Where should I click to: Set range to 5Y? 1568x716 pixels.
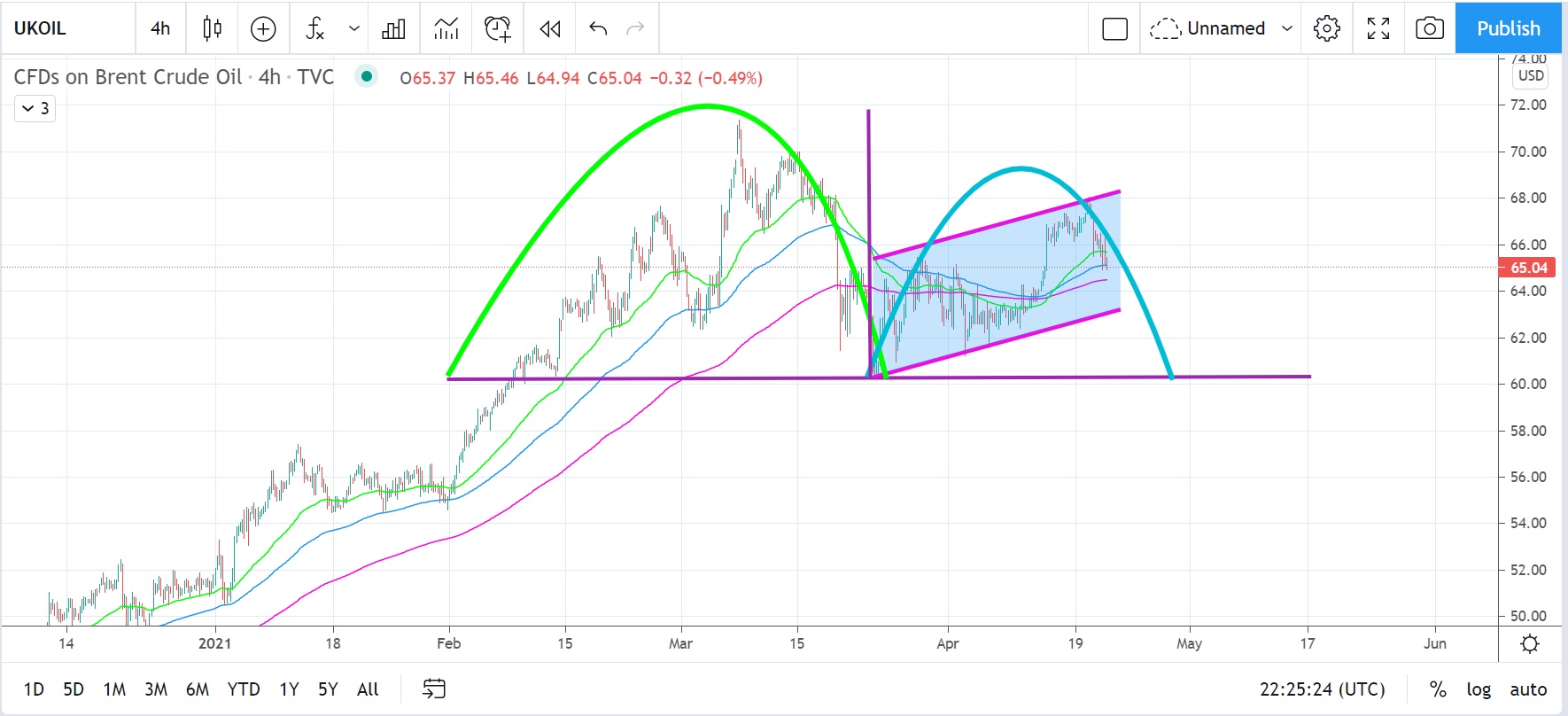tap(328, 689)
